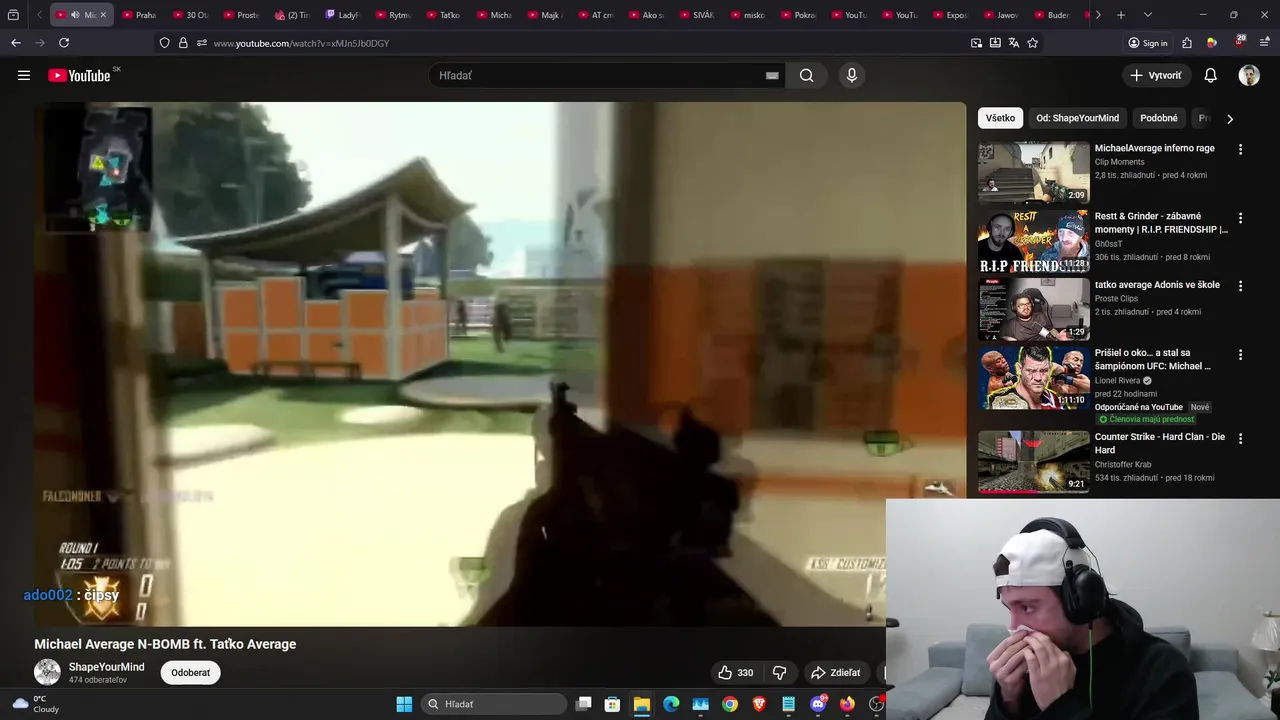Open Microsoft Store from taskbar
The height and width of the screenshot is (720, 1280).
(x=612, y=704)
